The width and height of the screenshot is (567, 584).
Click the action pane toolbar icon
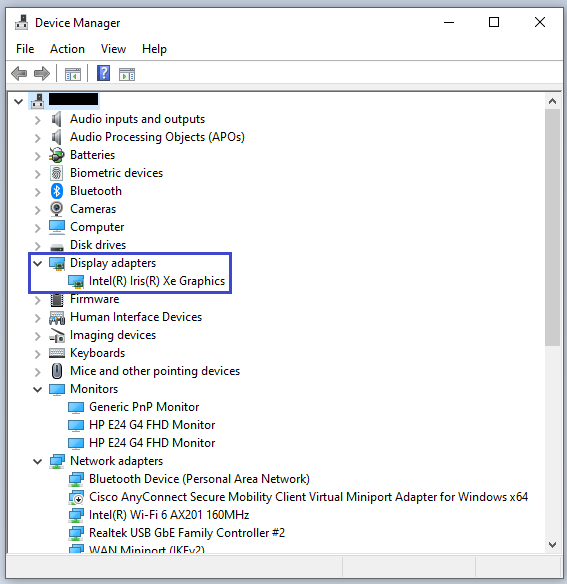coord(127,74)
